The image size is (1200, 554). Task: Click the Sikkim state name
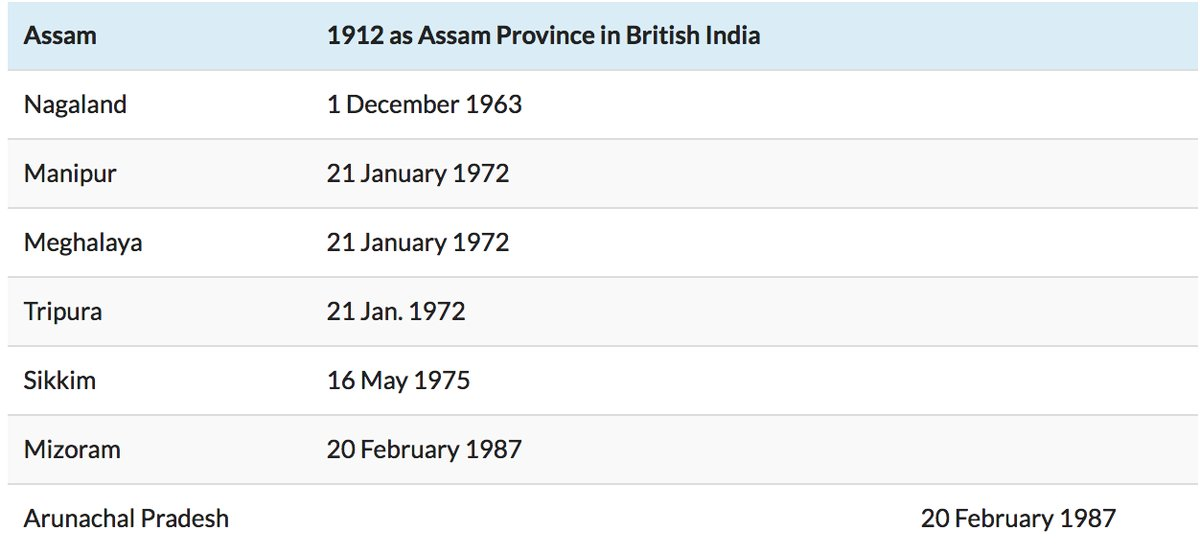point(60,380)
